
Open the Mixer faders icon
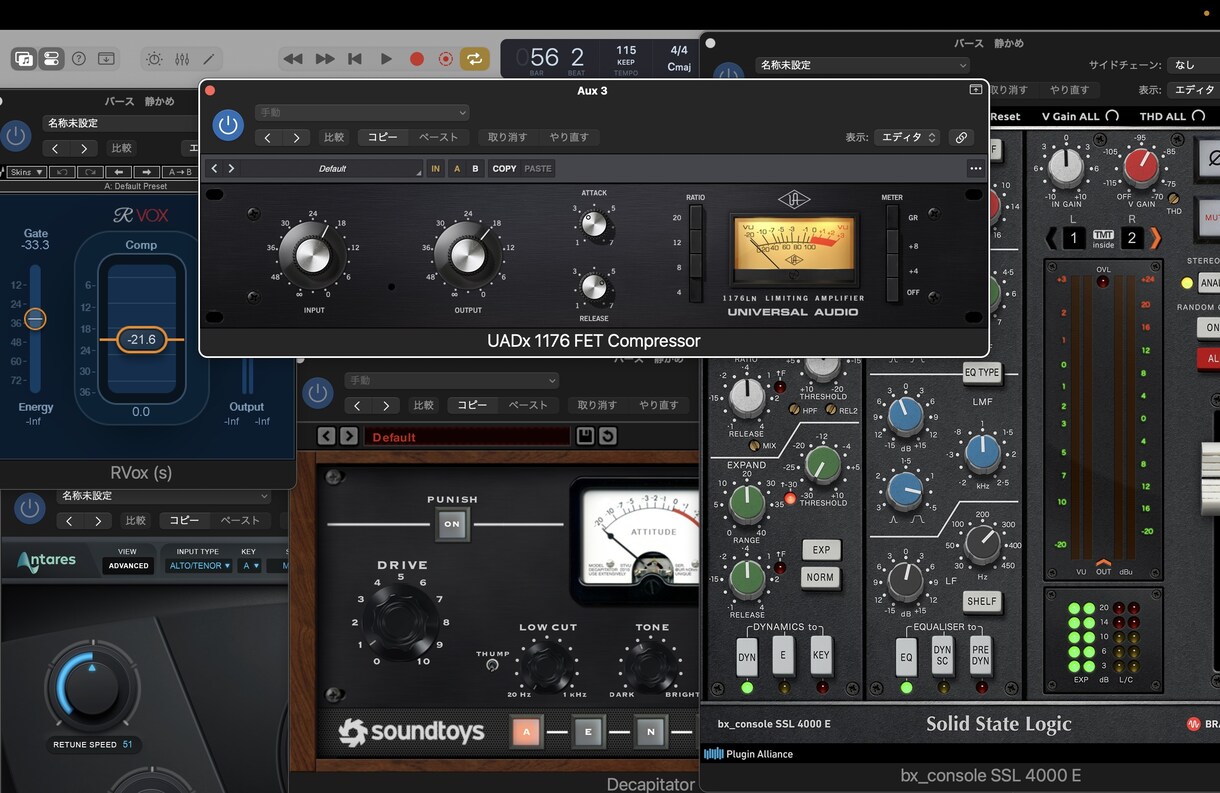[182, 59]
